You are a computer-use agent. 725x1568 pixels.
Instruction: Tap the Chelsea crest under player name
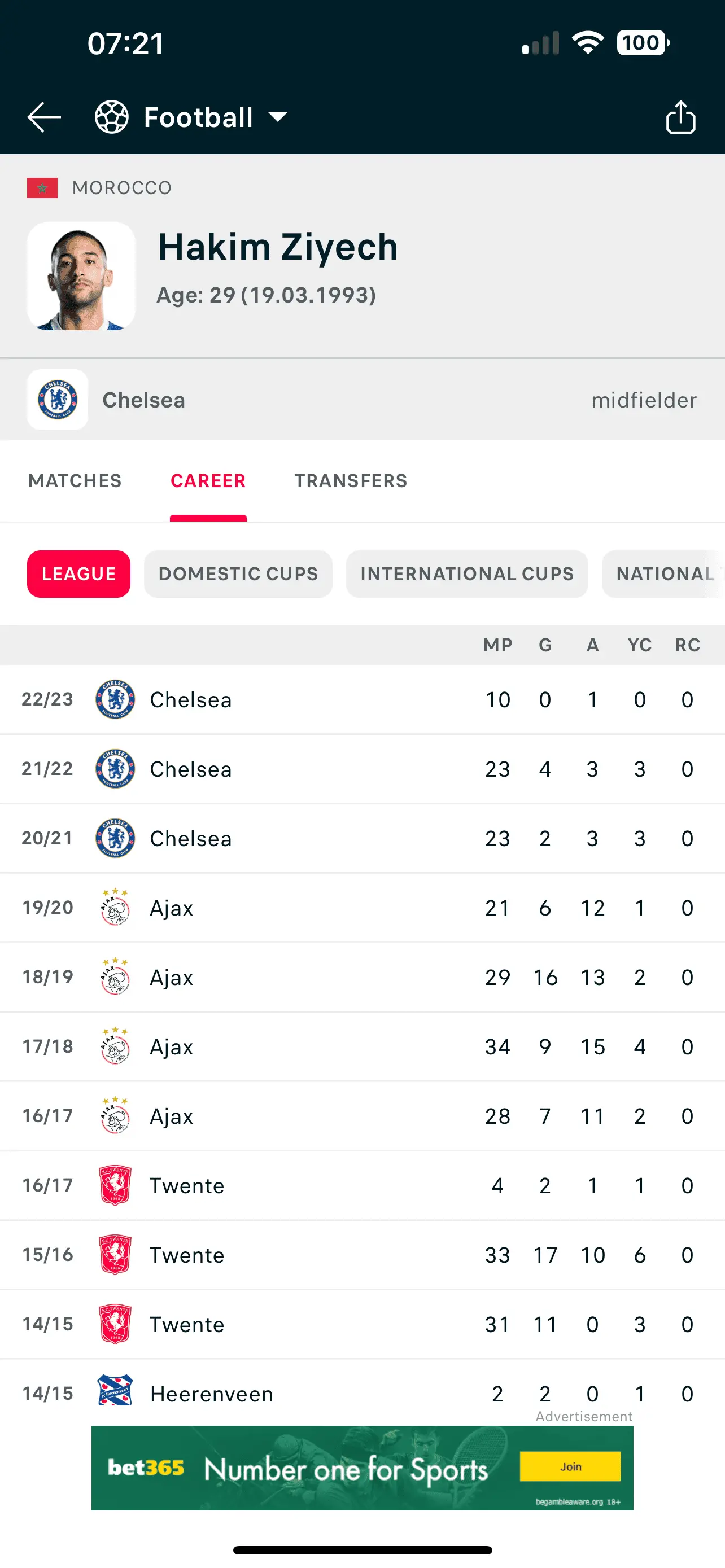(x=58, y=400)
